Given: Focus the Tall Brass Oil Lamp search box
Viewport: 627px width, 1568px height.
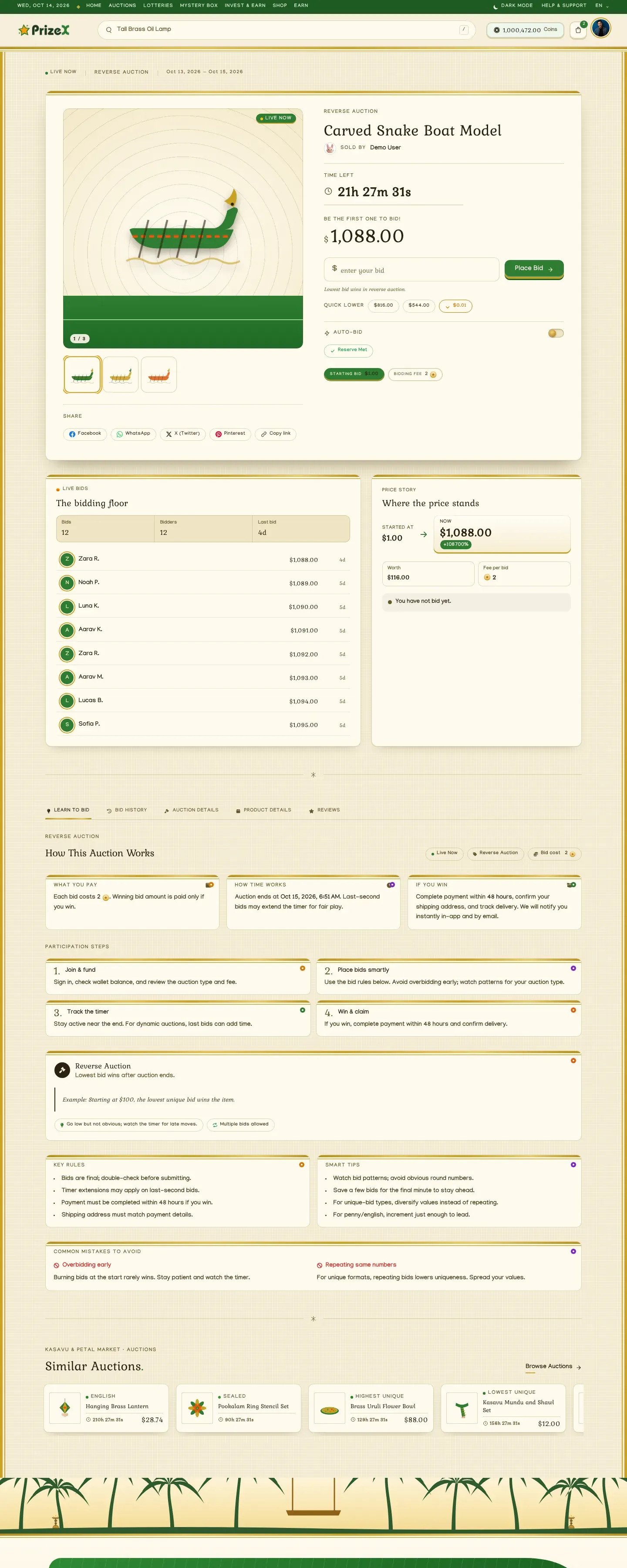Looking at the screenshot, I should (286, 29).
